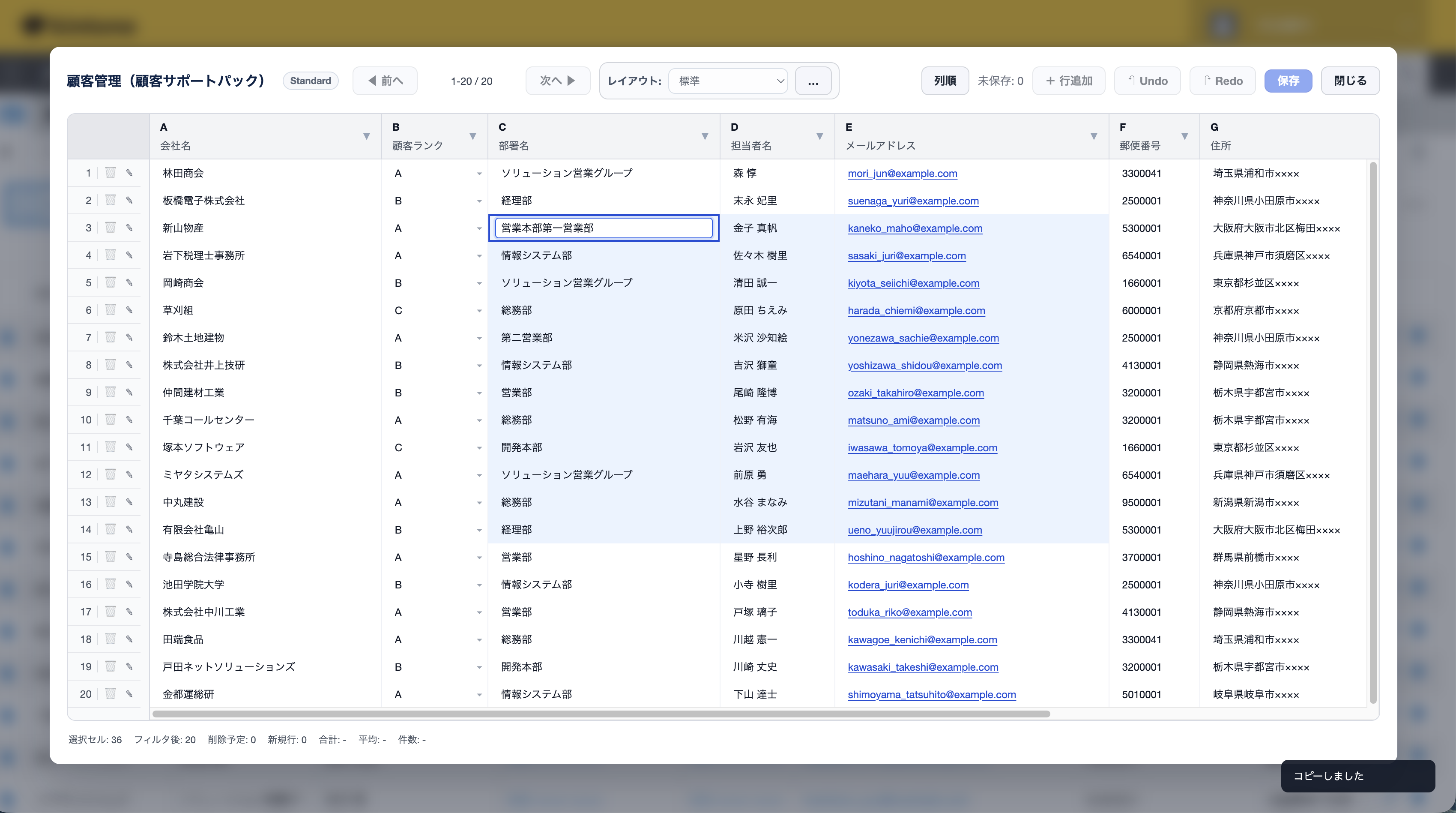The height and width of the screenshot is (813, 1456).
Task: Open rank dropdown for 林田商会 row
Action: pyautogui.click(x=479, y=174)
